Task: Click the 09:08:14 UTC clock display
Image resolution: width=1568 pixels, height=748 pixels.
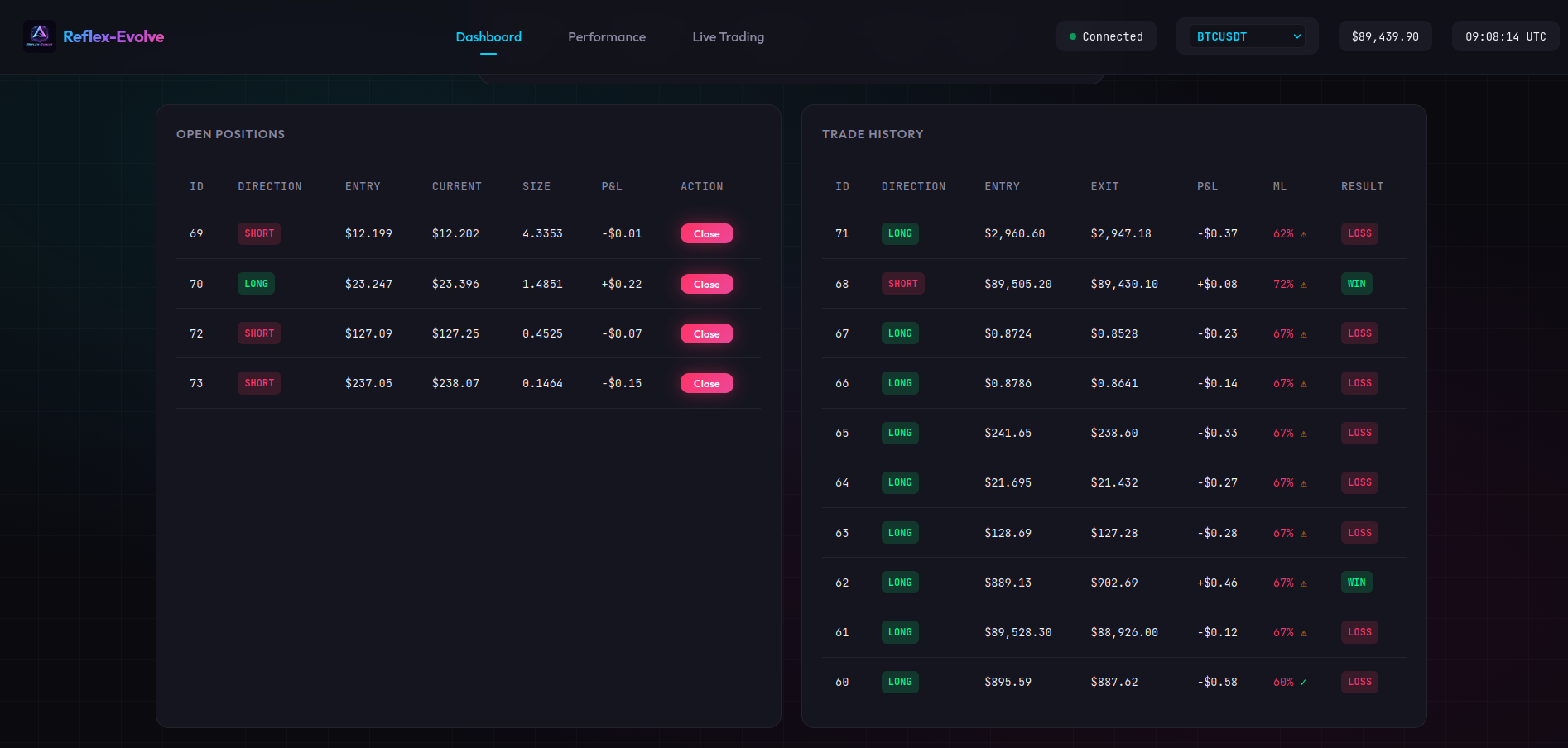Action: click(1505, 36)
